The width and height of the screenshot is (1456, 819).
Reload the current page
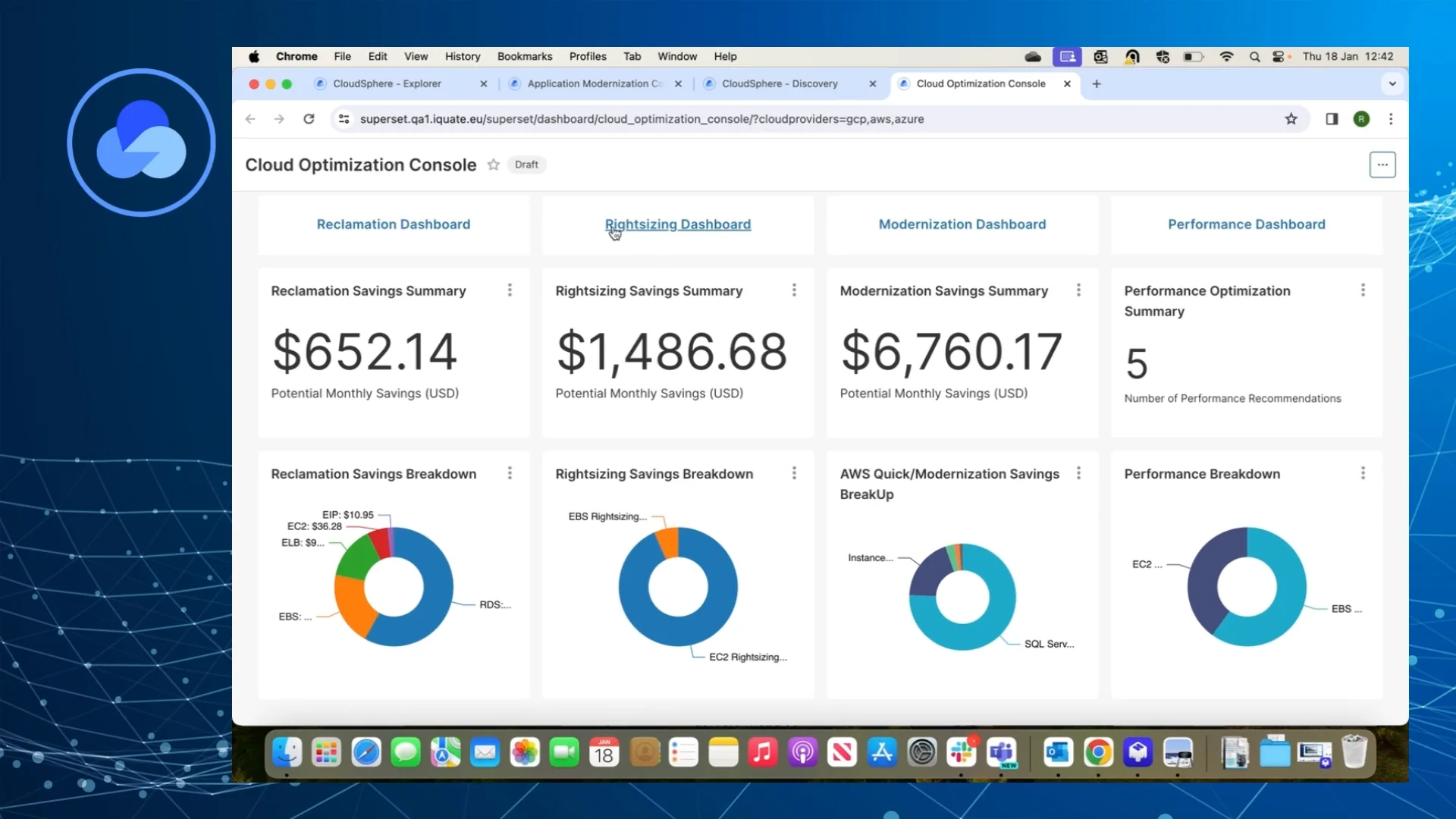coord(309,119)
